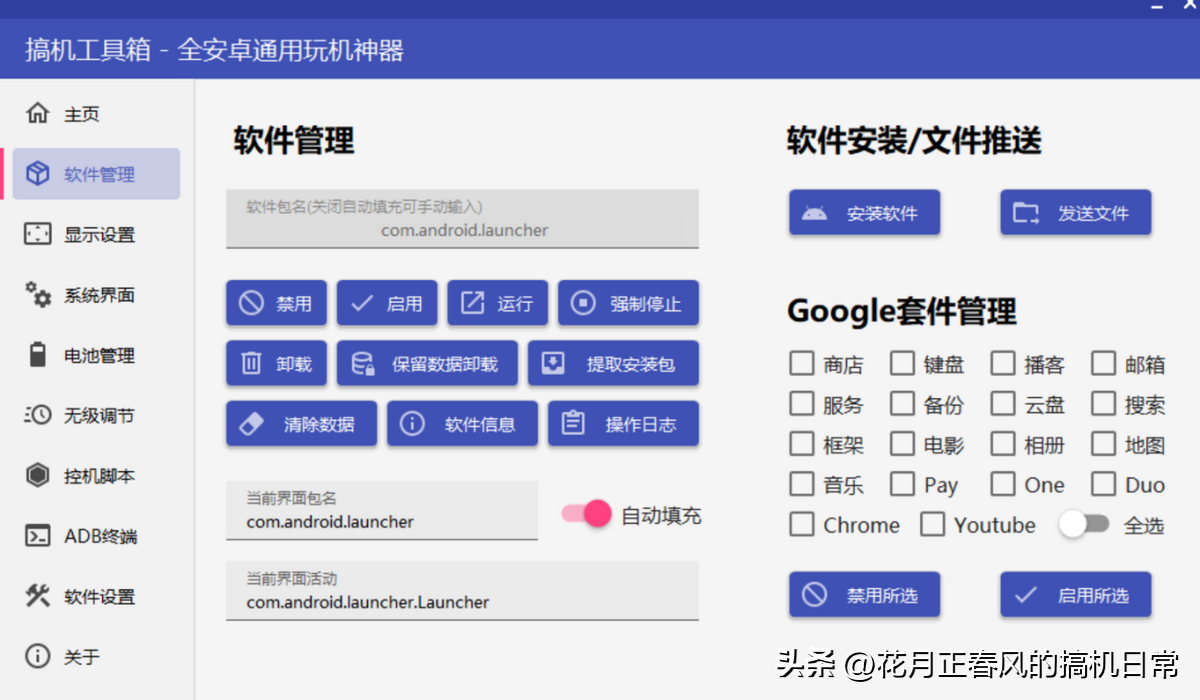Select 无级调节 in the sidebar

click(97, 415)
